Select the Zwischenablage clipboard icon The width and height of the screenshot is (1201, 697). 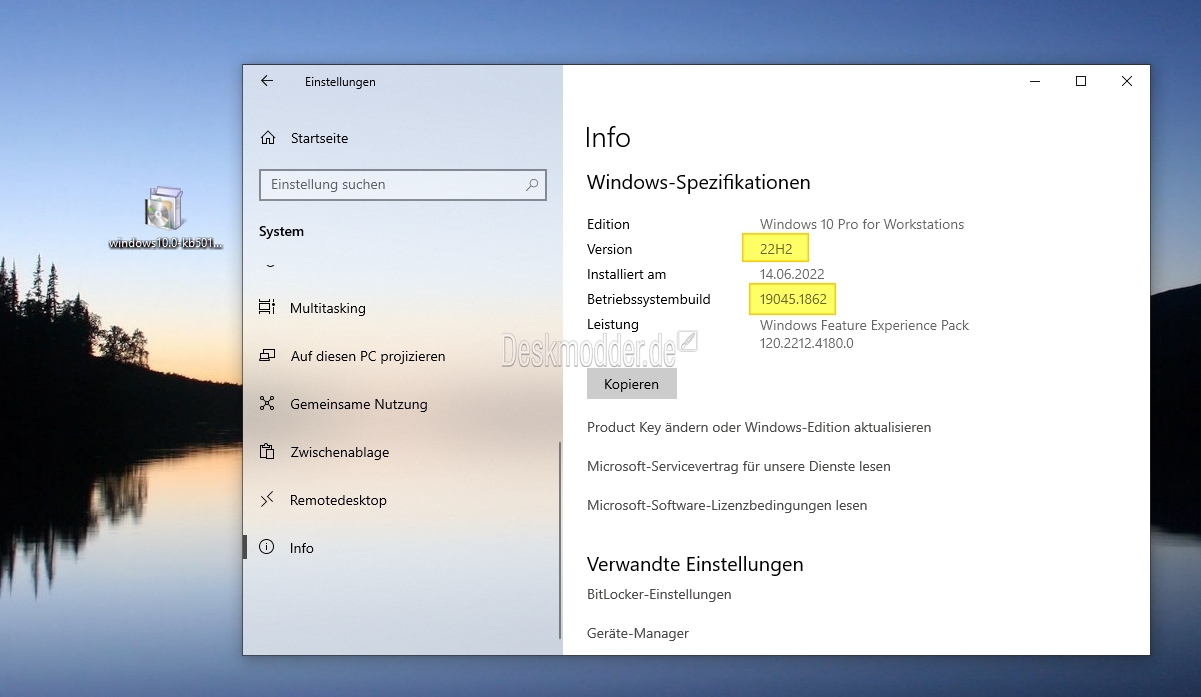pos(267,452)
